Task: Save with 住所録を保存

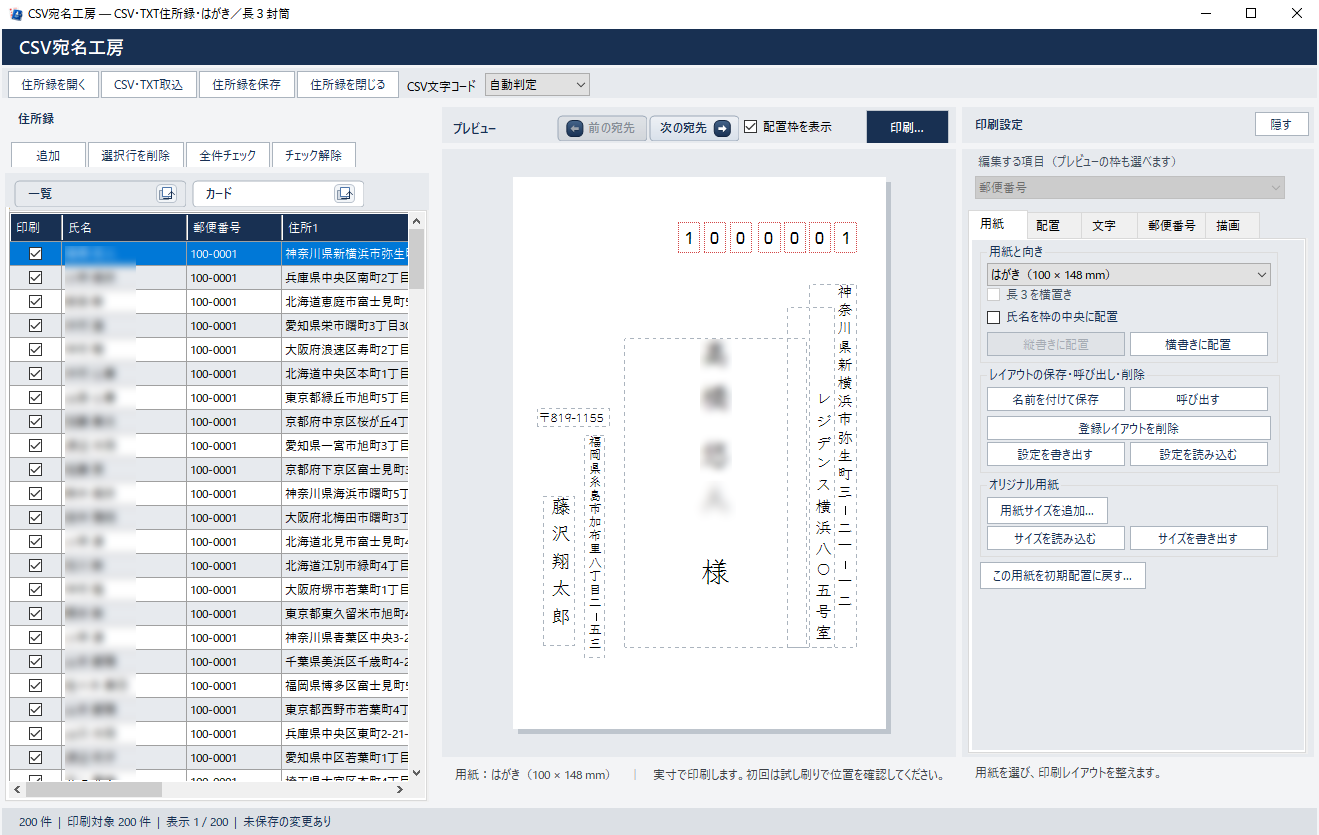Action: tap(246, 85)
